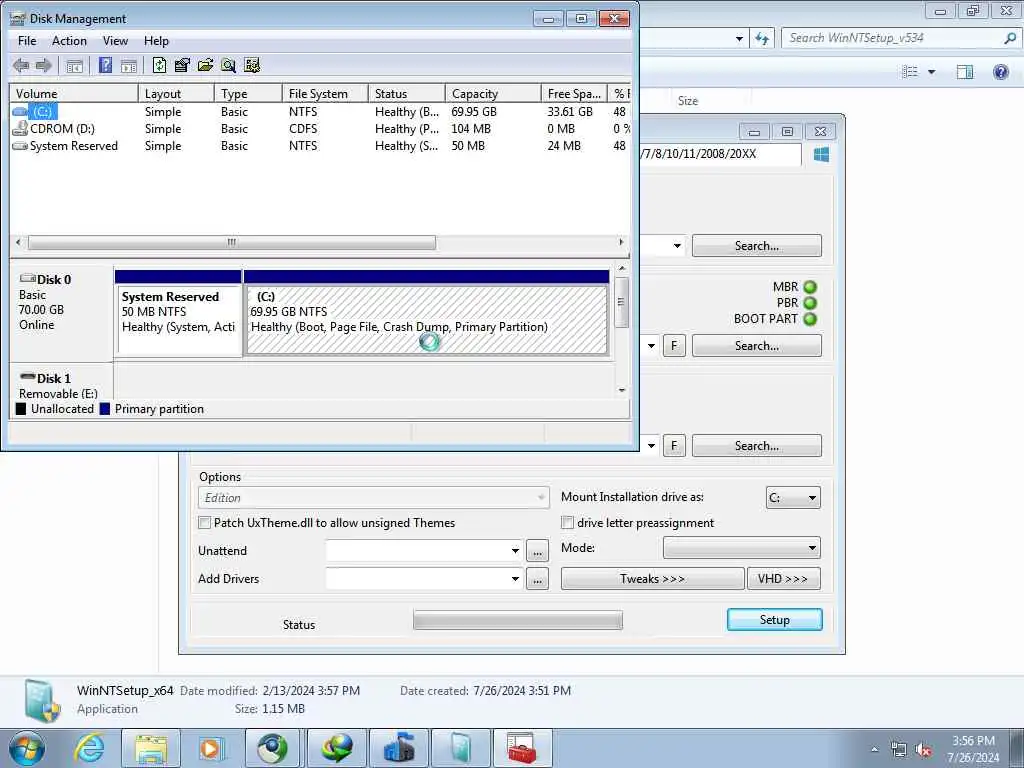Select Disk 0 label in graphical view

click(x=54, y=280)
